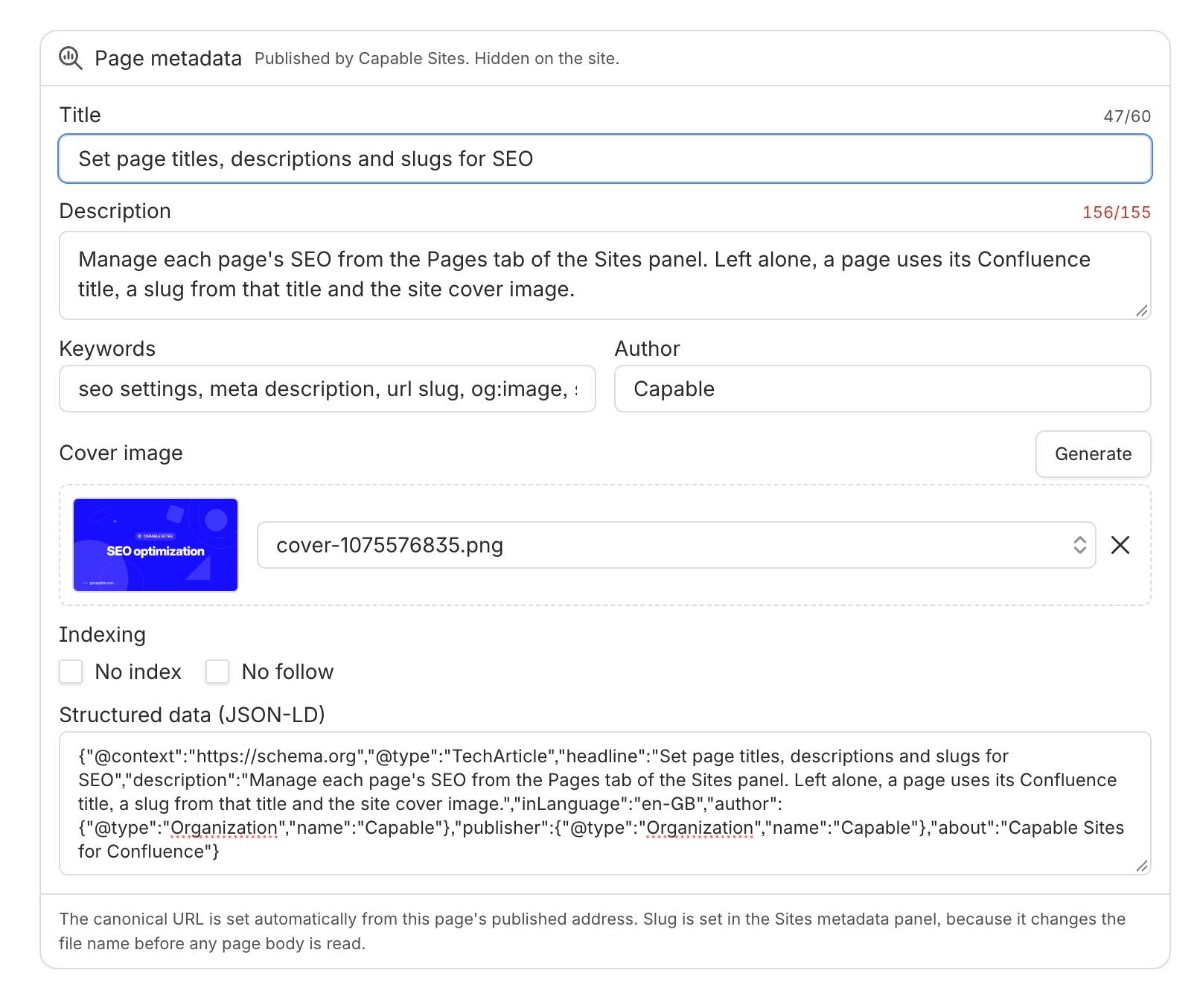The height and width of the screenshot is (1008, 1200).
Task: Click the Page metadata search-chart icon
Action: coord(71,58)
